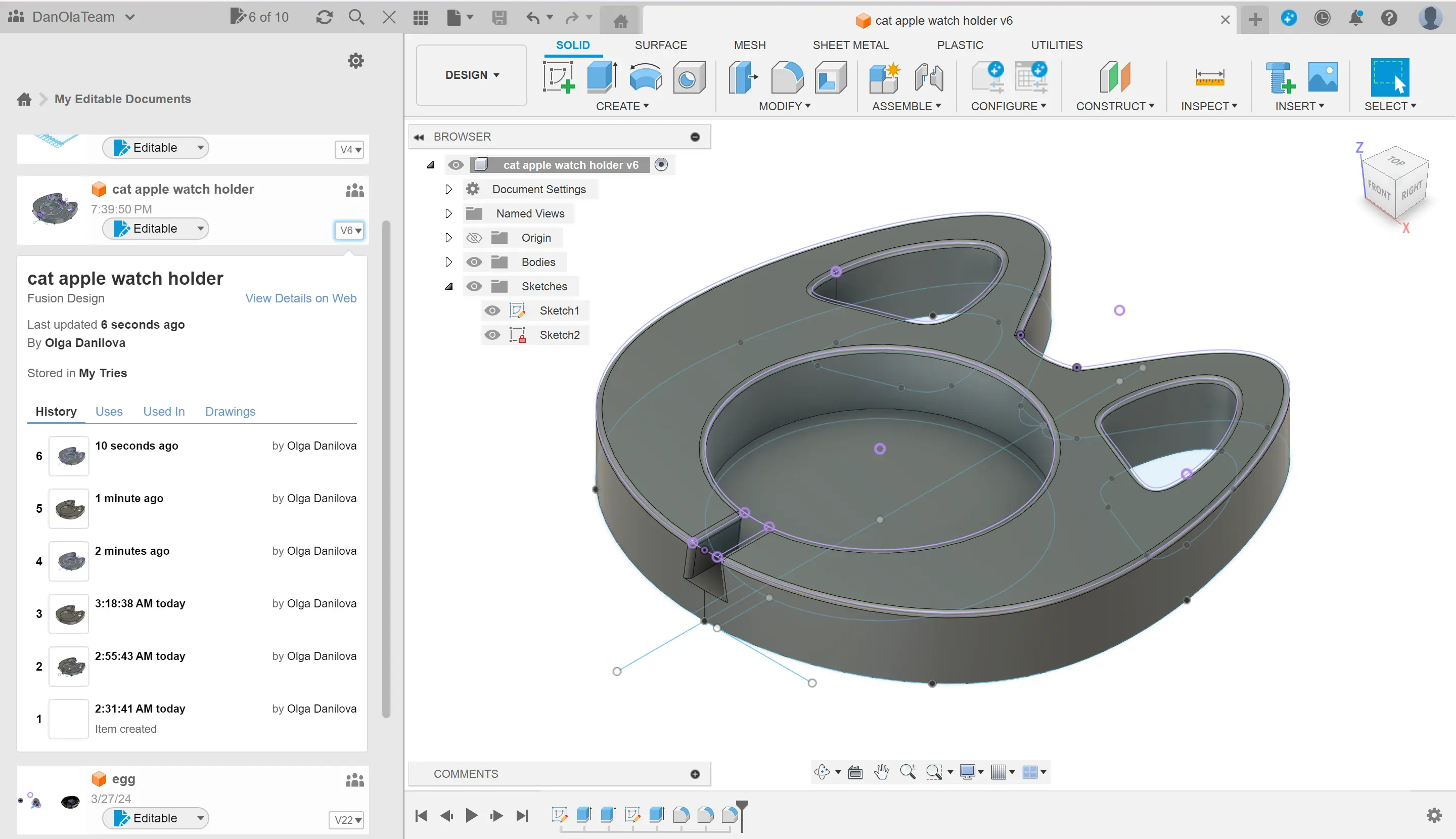Image resolution: width=1456 pixels, height=839 pixels.
Task: Open V6 version dropdown
Action: pos(350,231)
